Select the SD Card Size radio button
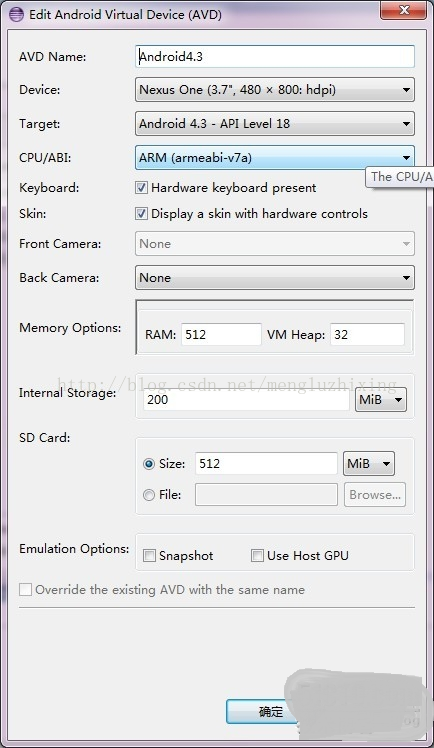Viewport: 434px width, 748px height. pos(149,464)
